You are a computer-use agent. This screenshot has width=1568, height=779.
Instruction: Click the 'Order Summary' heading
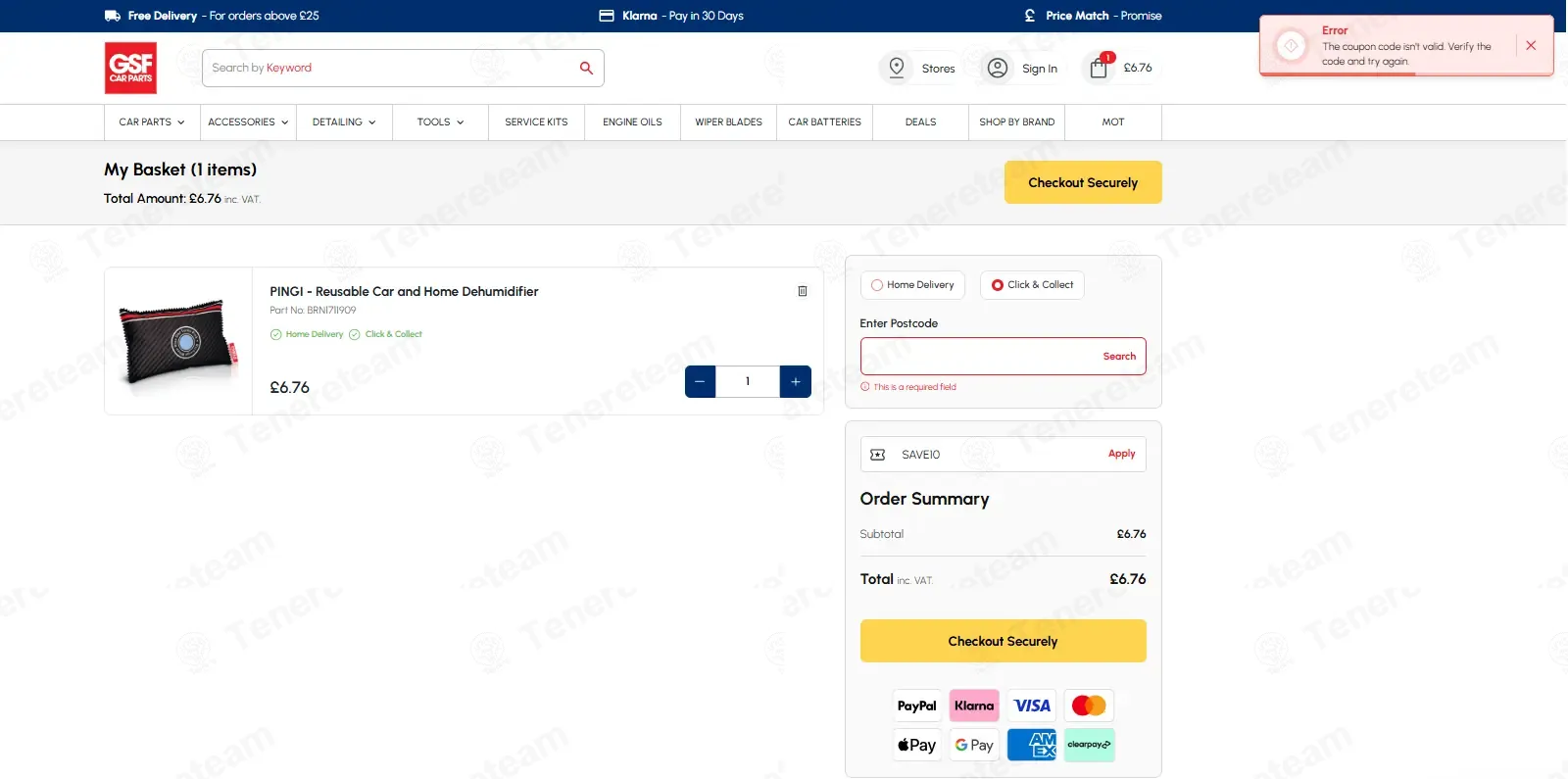click(x=924, y=499)
